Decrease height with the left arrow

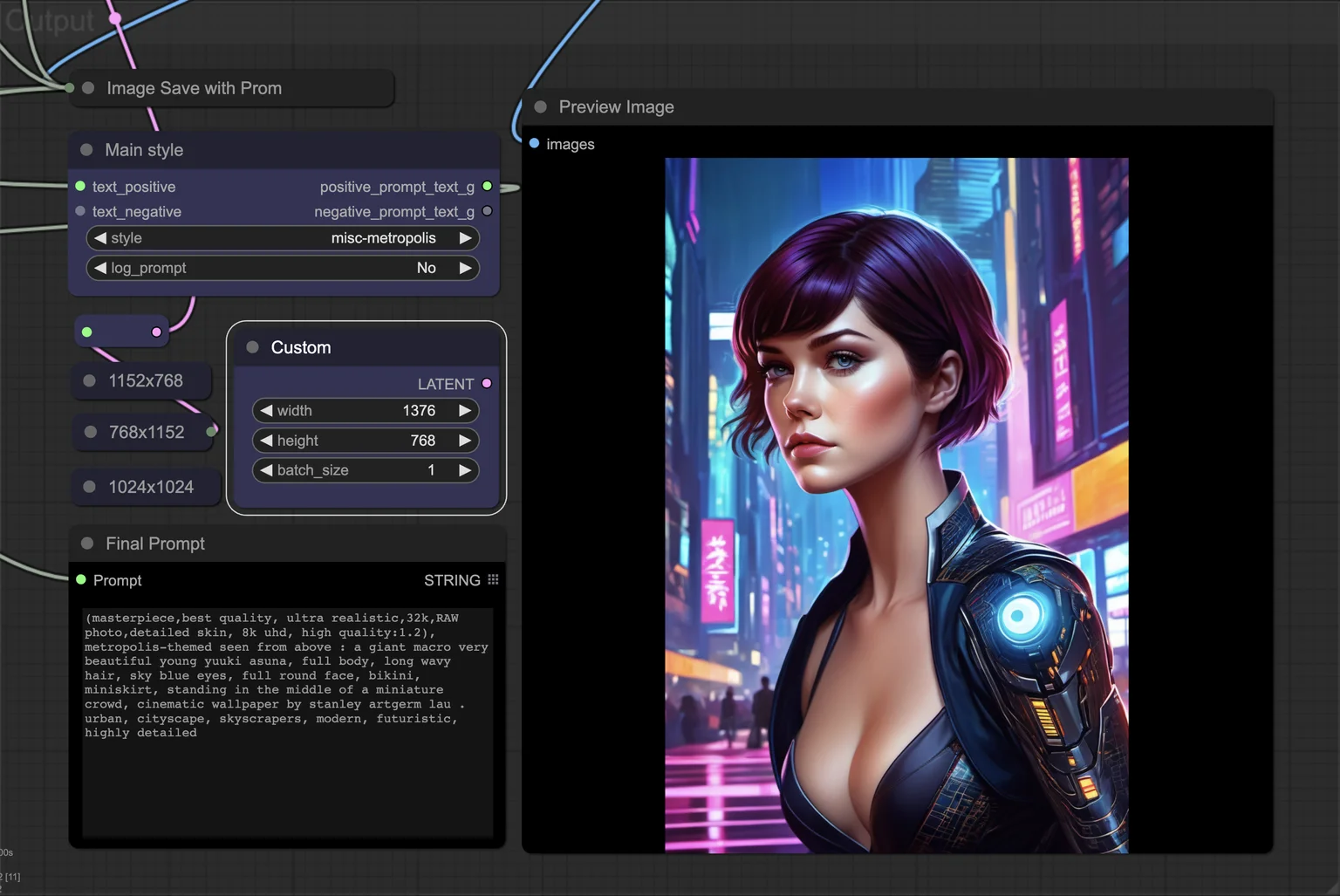266,441
